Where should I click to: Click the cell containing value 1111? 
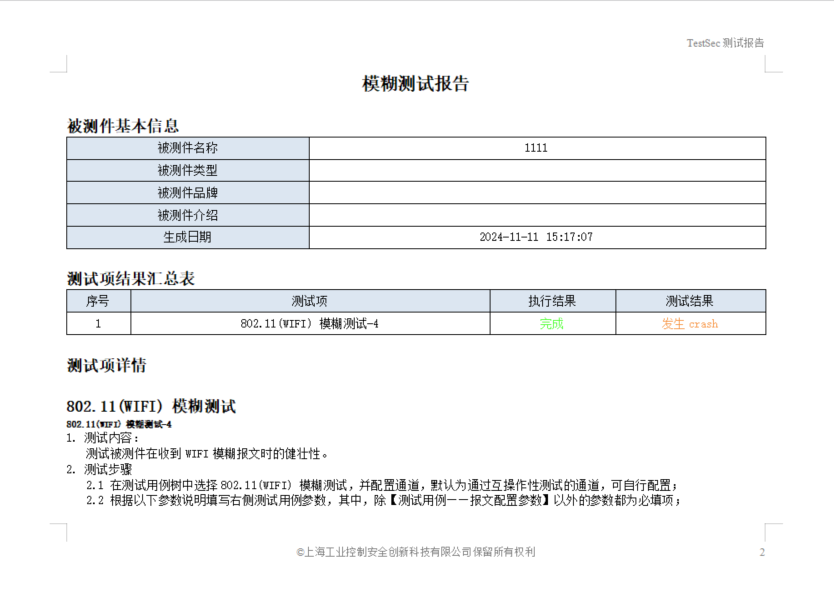[536, 148]
